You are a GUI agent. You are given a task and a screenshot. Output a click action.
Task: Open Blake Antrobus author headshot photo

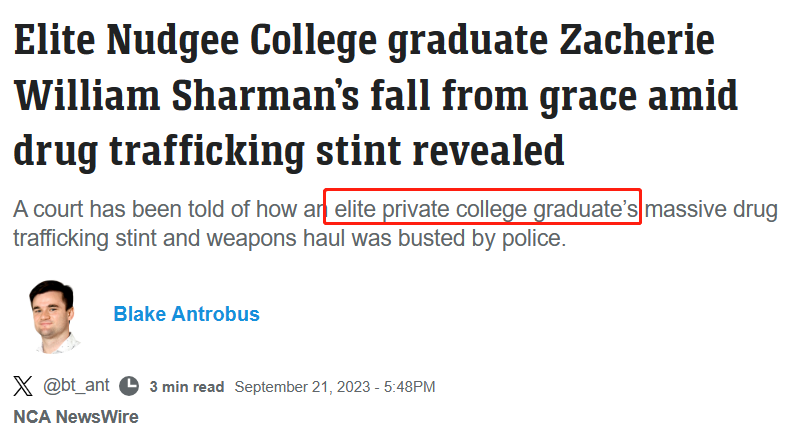(53, 316)
